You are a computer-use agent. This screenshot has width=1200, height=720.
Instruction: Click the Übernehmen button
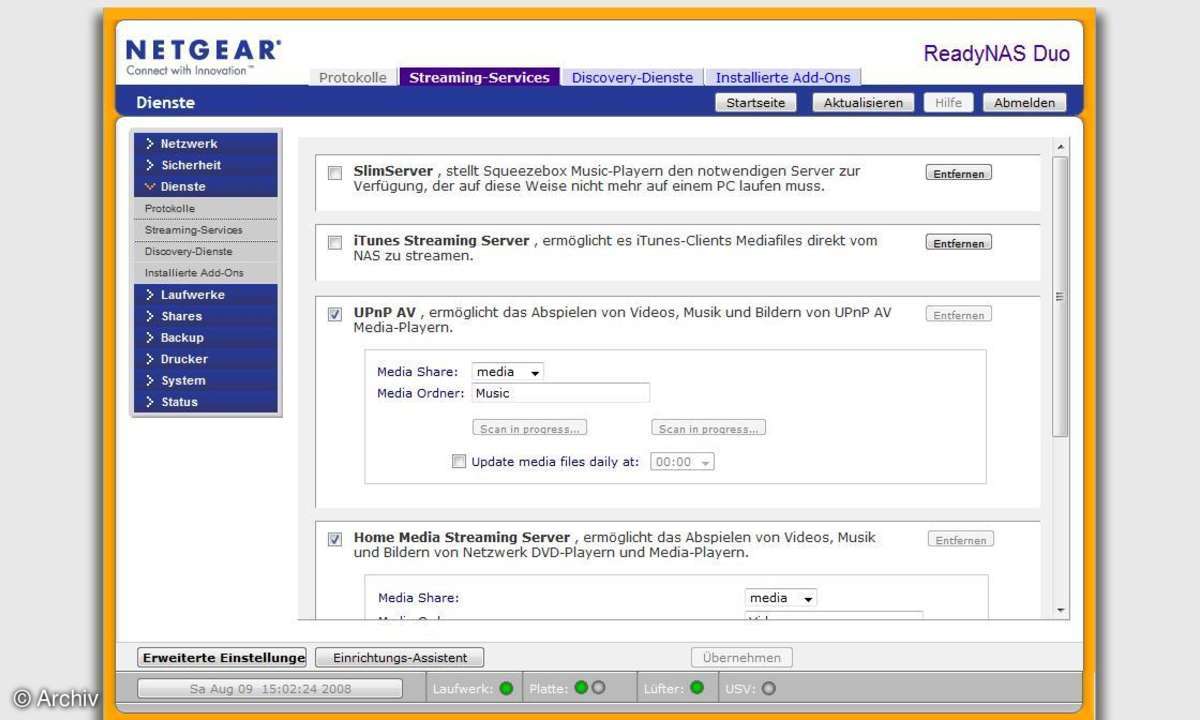(742, 657)
